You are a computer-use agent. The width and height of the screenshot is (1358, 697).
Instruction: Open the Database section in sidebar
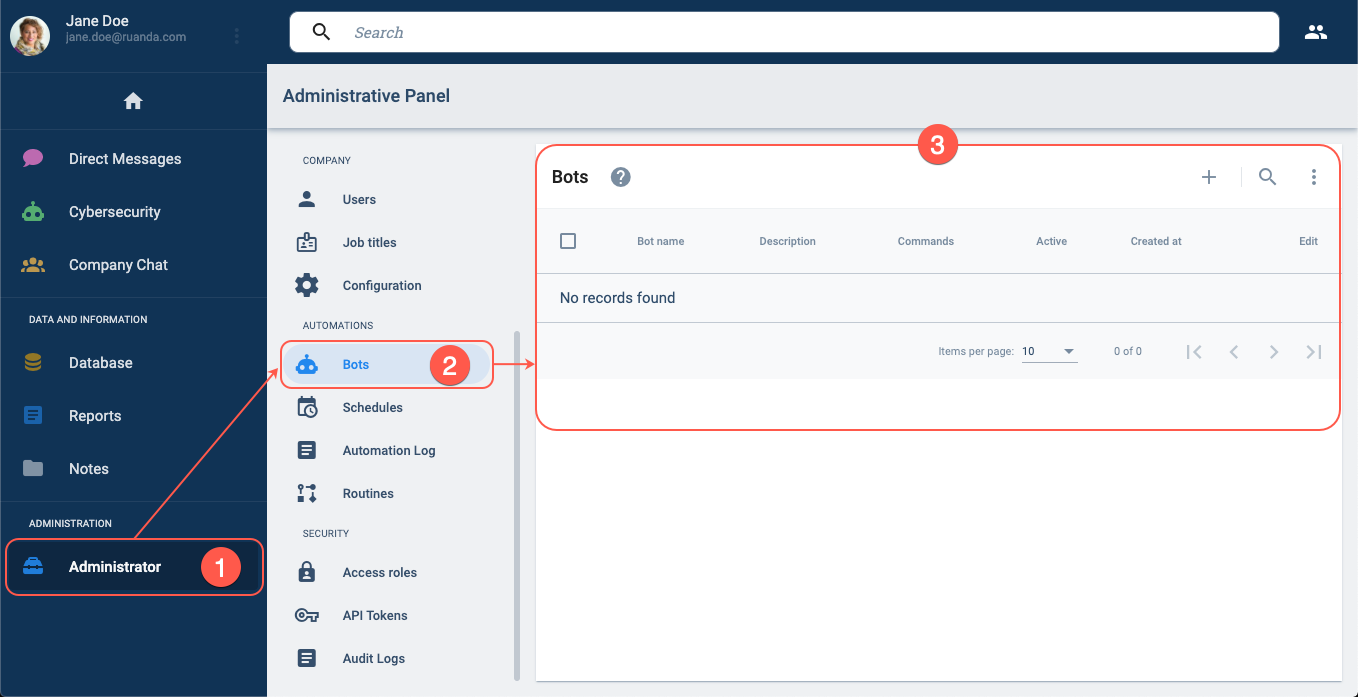click(100, 363)
